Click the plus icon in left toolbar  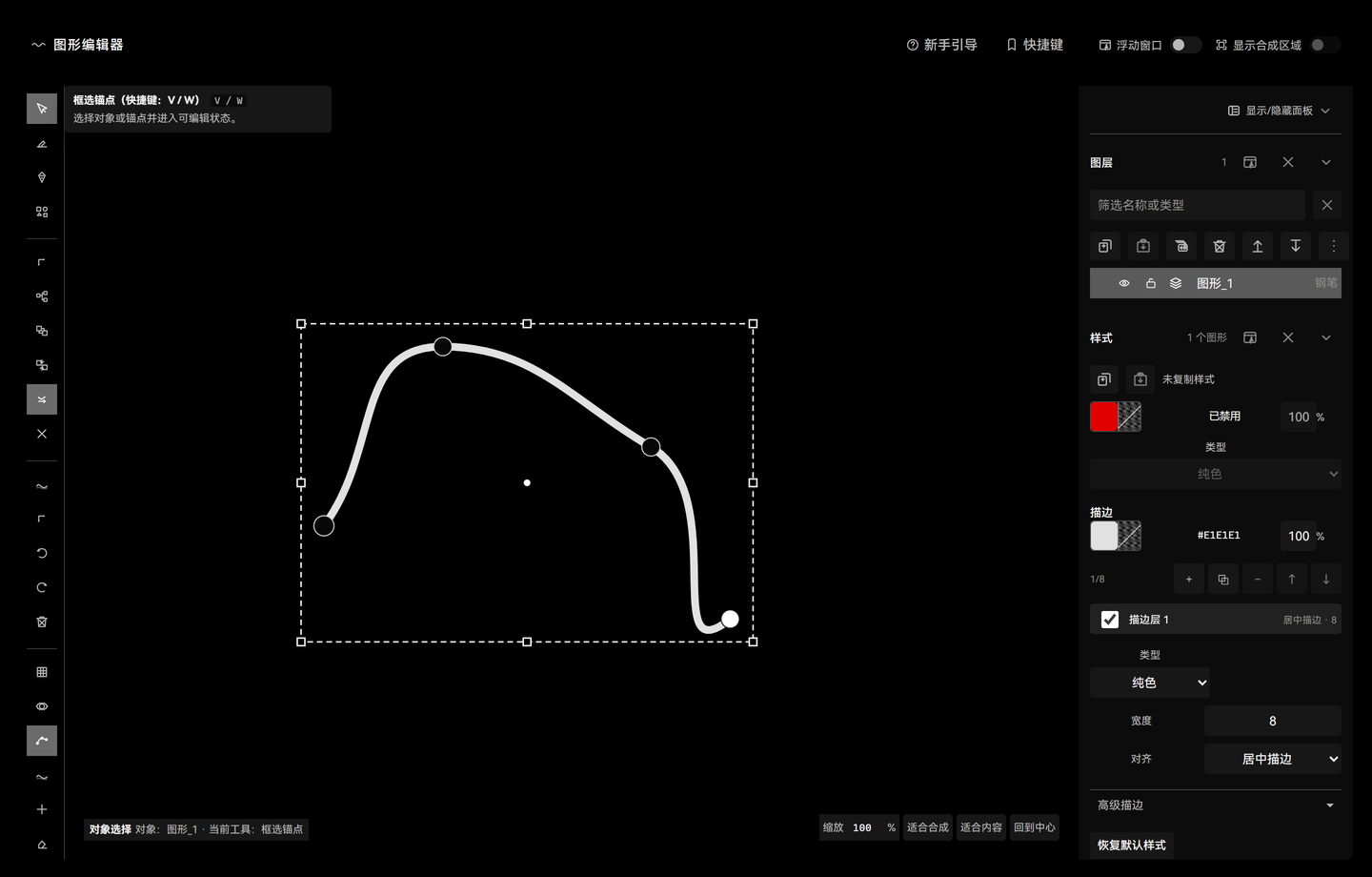[42, 809]
